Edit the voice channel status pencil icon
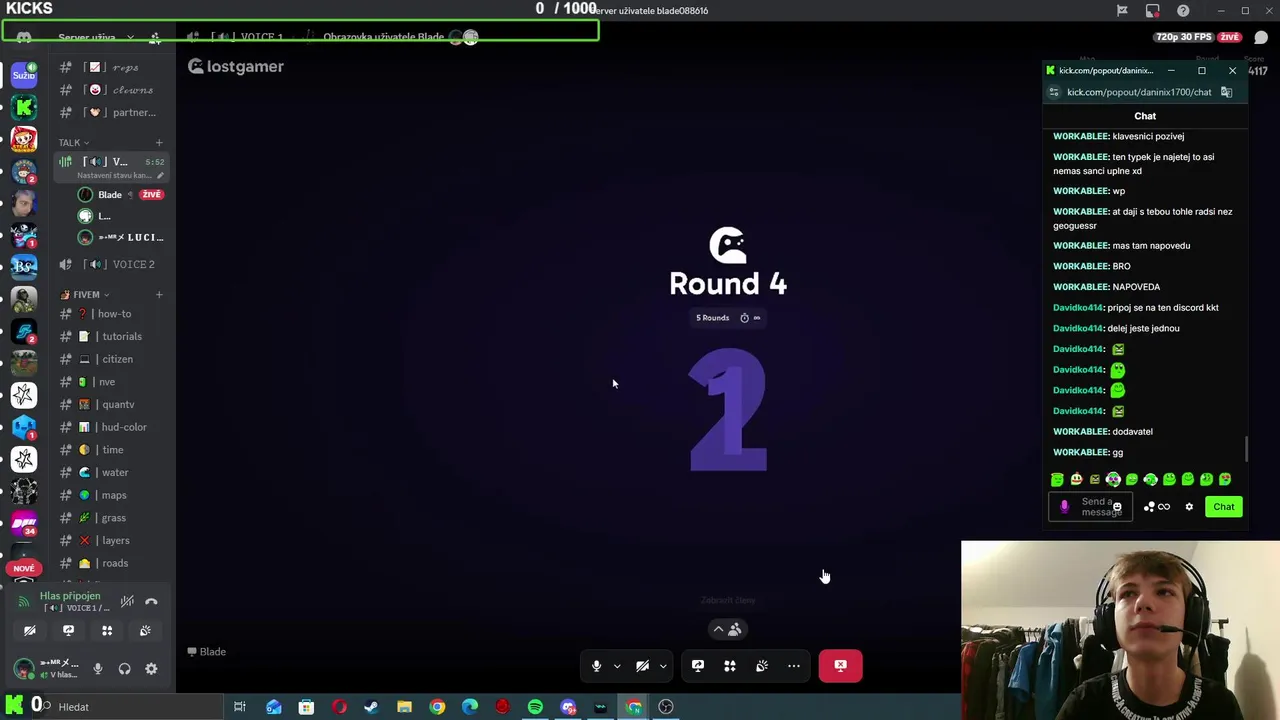Screen dimensions: 1280x720 pyautogui.click(x=160, y=176)
